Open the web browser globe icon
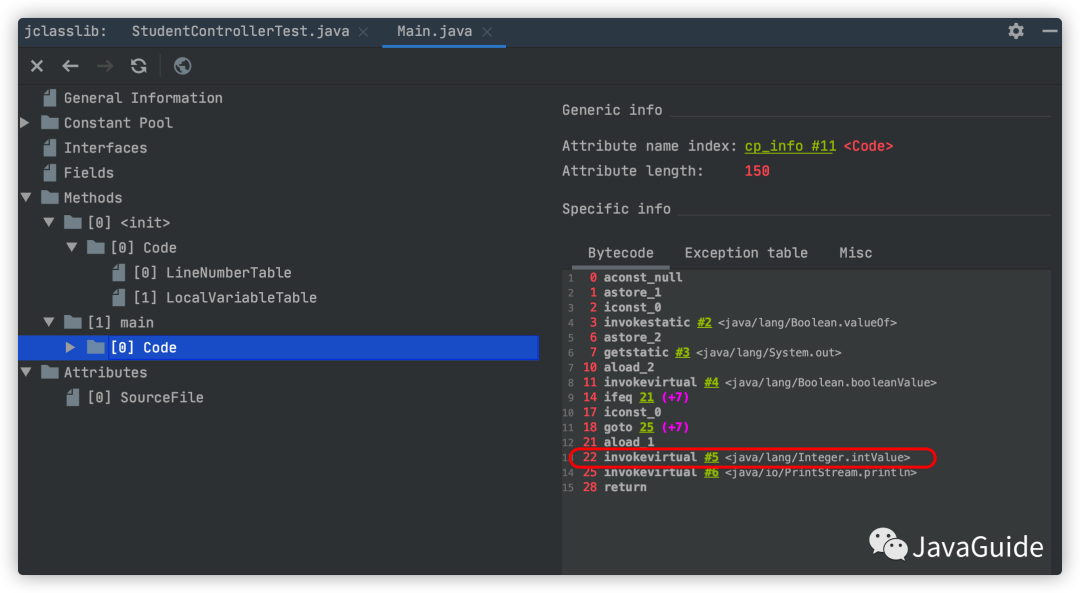 (x=183, y=66)
